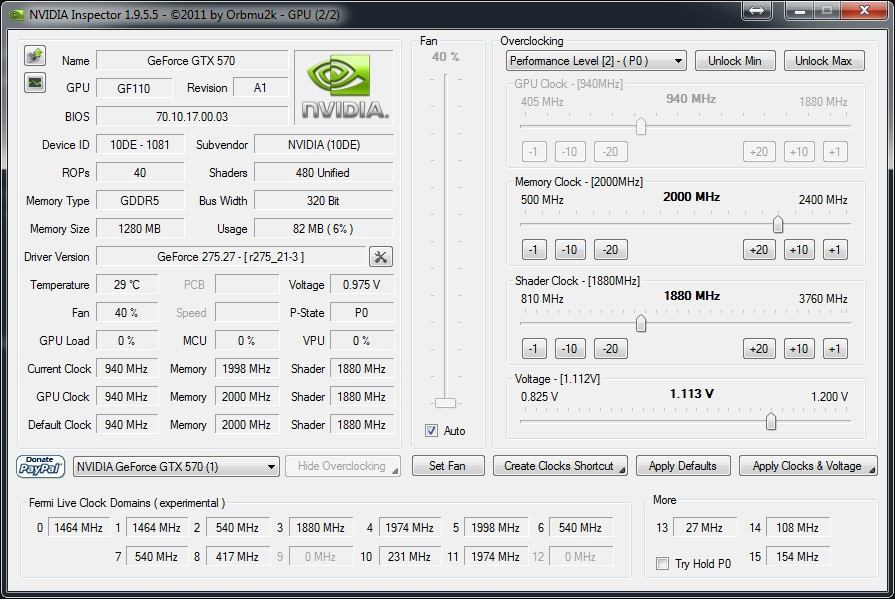The height and width of the screenshot is (599, 895).
Task: Click Shader Clock -10 button
Action: click(570, 348)
